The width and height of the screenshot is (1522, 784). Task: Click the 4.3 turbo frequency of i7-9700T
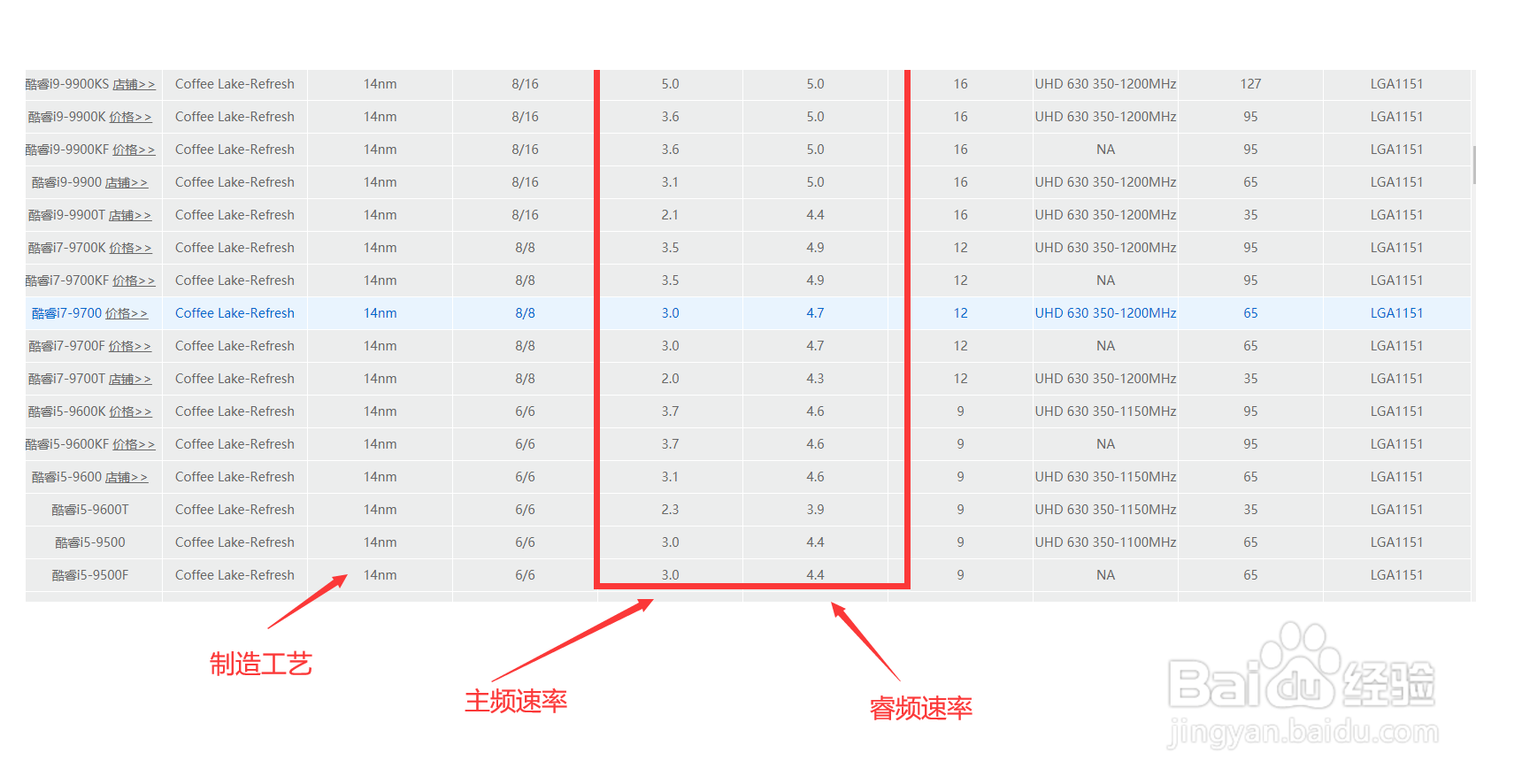point(815,379)
